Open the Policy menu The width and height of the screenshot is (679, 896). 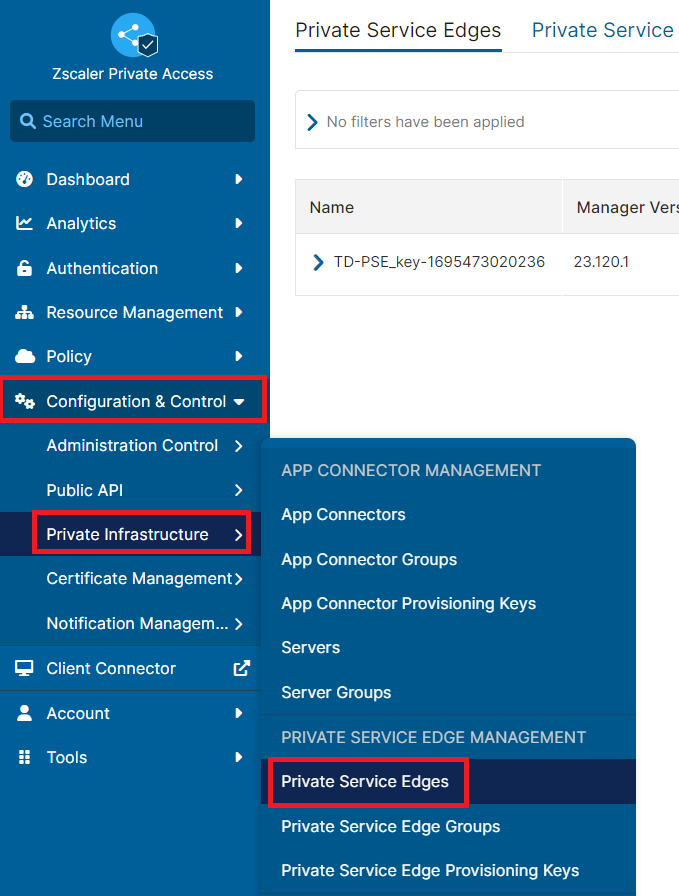click(132, 356)
